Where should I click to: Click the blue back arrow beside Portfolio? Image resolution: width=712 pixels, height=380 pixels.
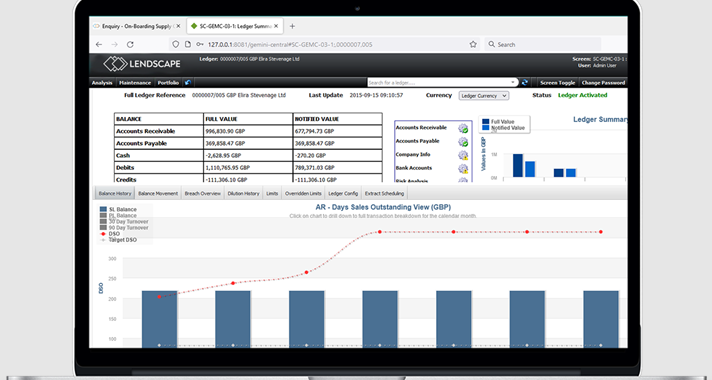pos(188,83)
